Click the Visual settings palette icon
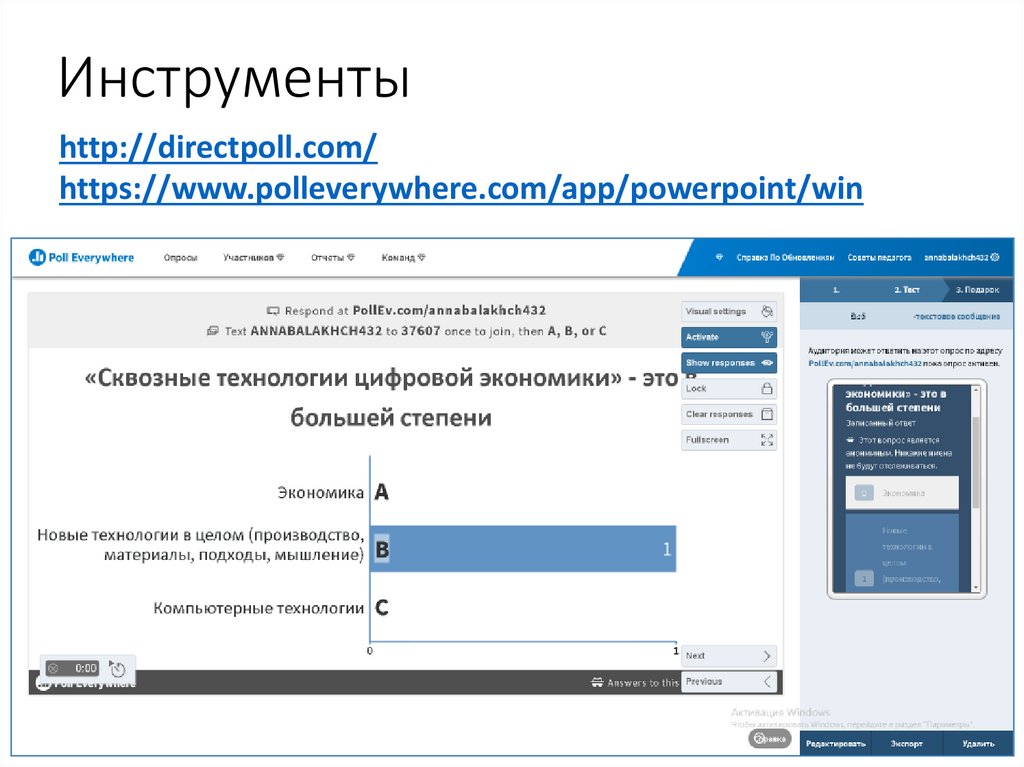The width and height of the screenshot is (1024, 767). point(767,312)
